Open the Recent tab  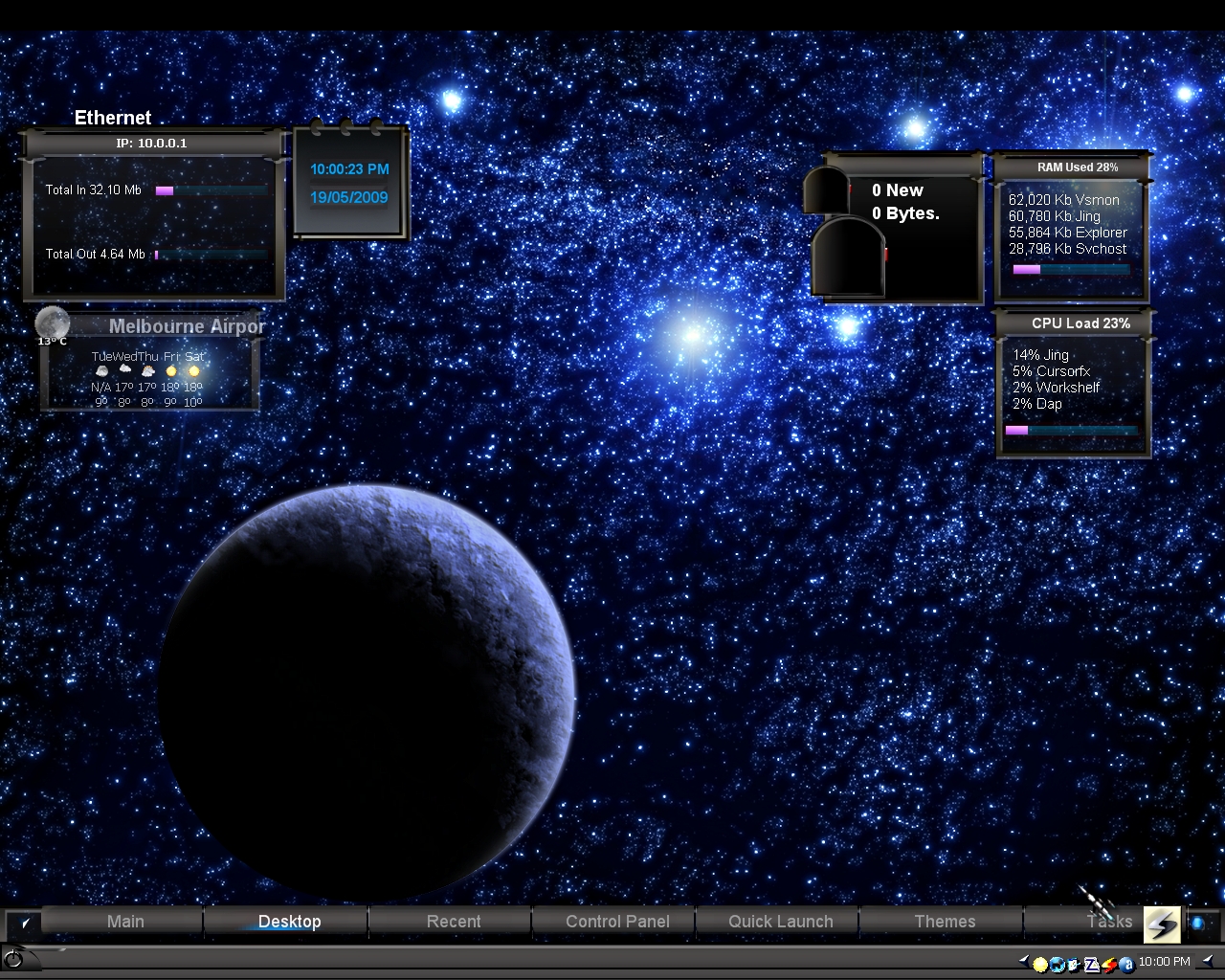click(454, 922)
